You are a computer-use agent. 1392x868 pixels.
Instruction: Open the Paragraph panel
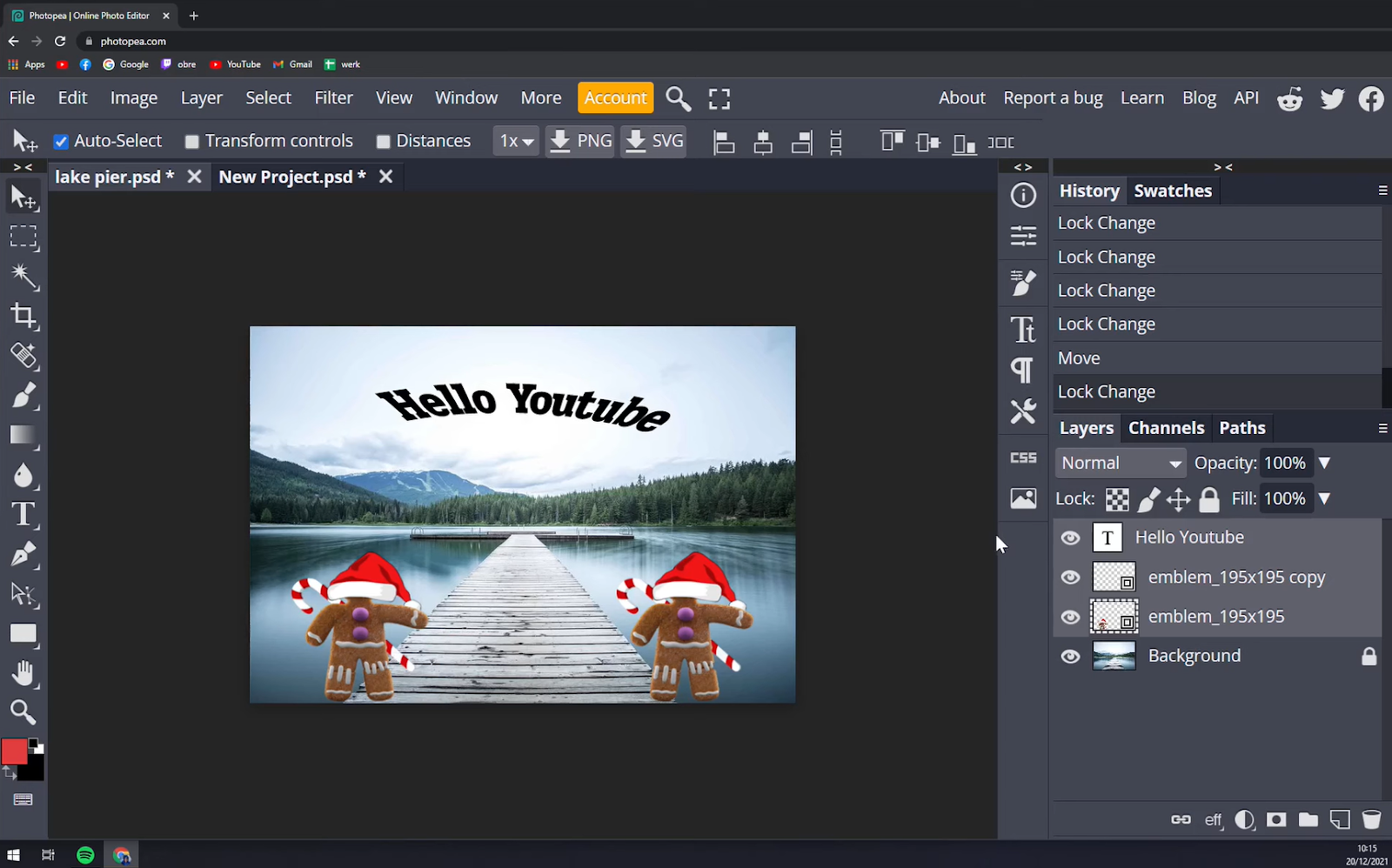[x=1022, y=370]
